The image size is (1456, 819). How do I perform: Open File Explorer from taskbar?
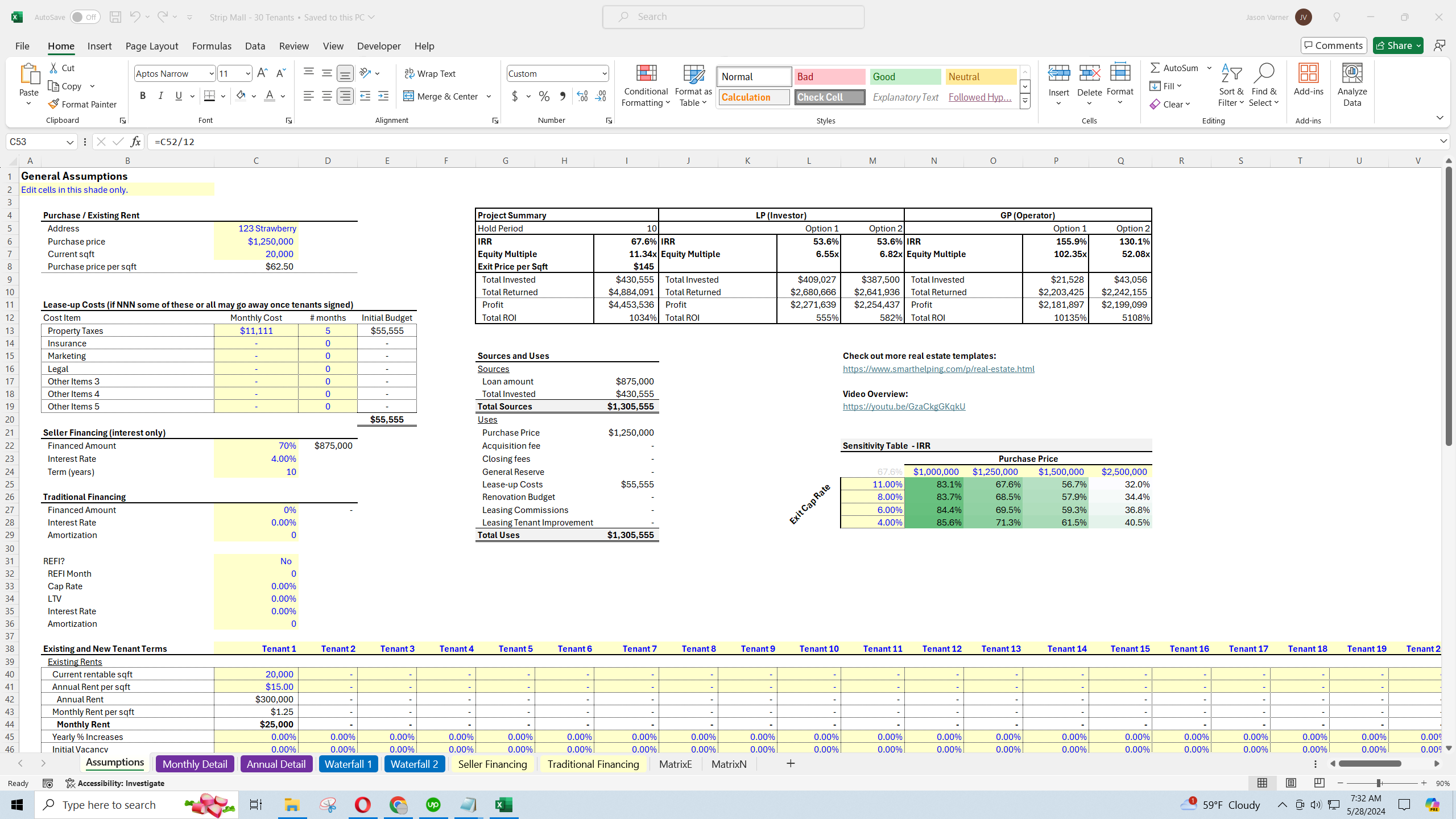pos(292,805)
